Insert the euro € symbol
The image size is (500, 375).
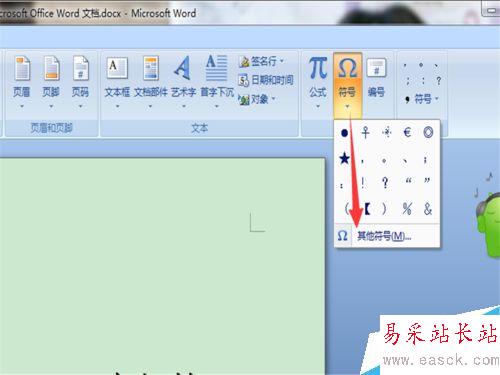[407, 133]
